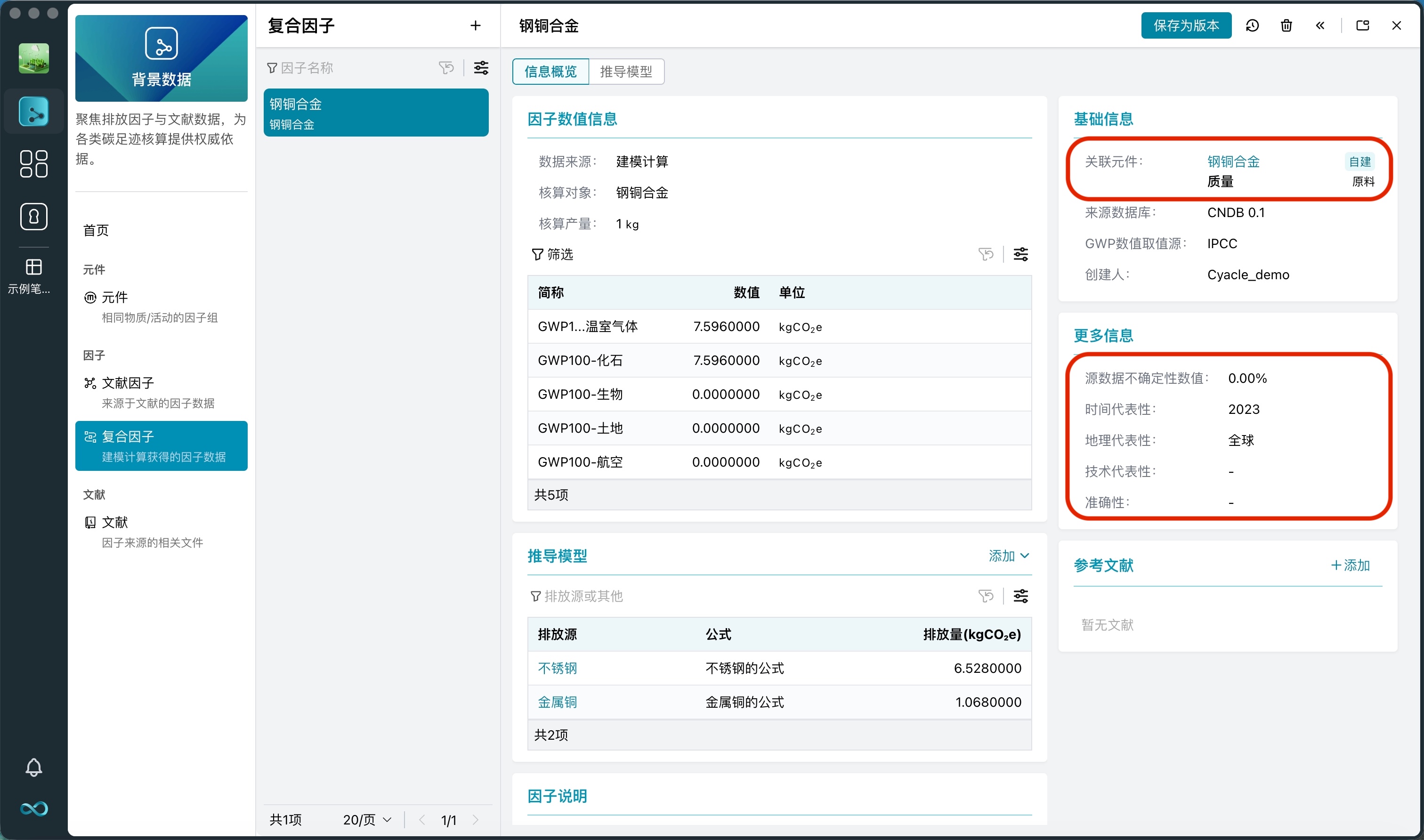Open the 不锈钢 emission source link
Viewport: 1424px width, 840px height.
pos(557,668)
